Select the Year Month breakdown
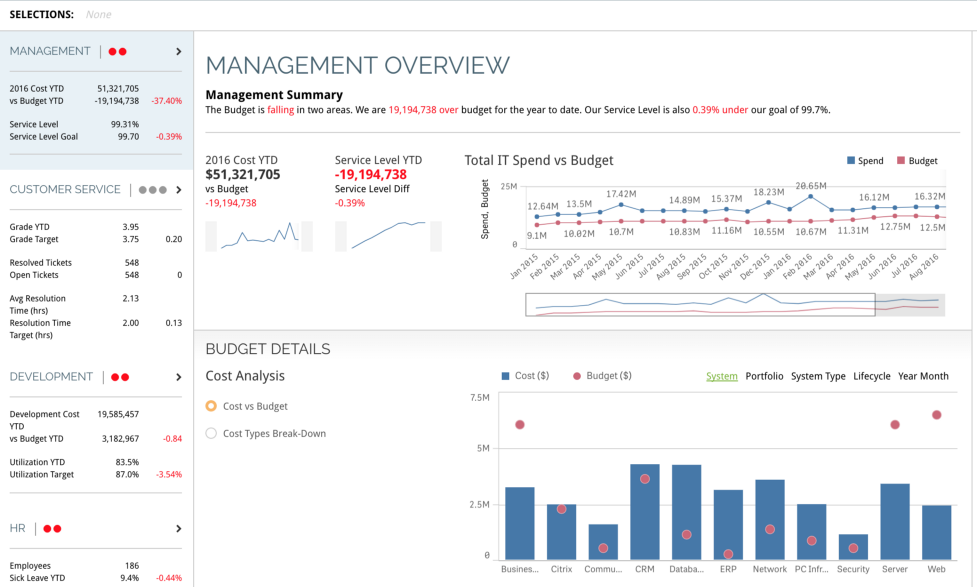The image size is (977, 587). pyautogui.click(x=923, y=376)
